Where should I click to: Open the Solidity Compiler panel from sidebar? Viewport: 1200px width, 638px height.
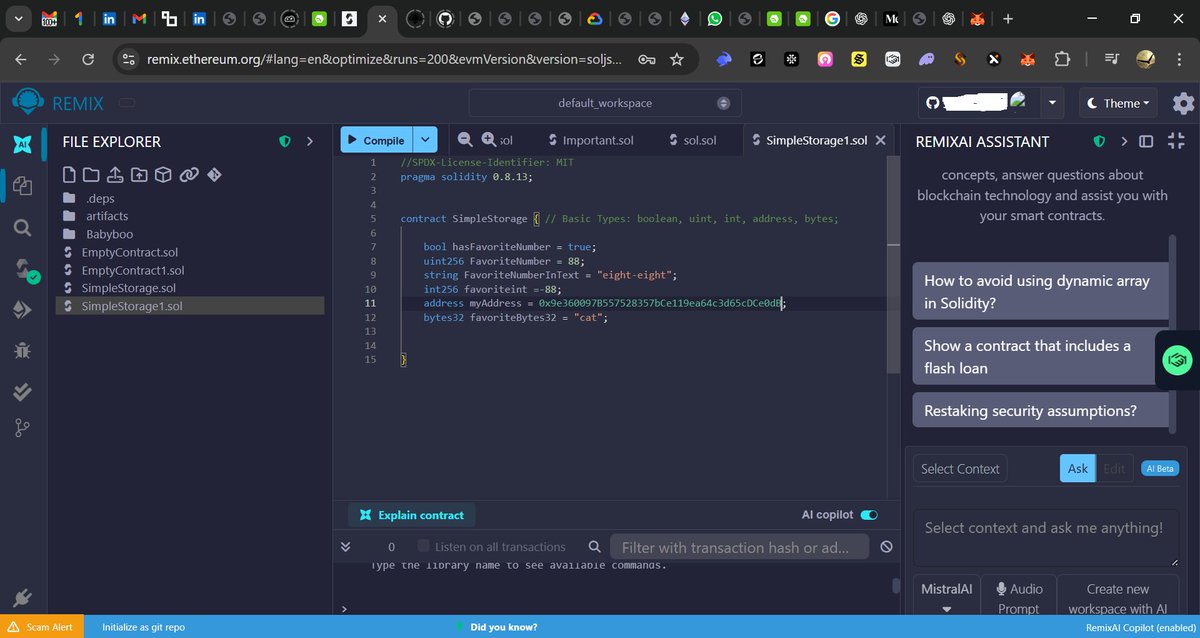pyautogui.click(x=22, y=269)
